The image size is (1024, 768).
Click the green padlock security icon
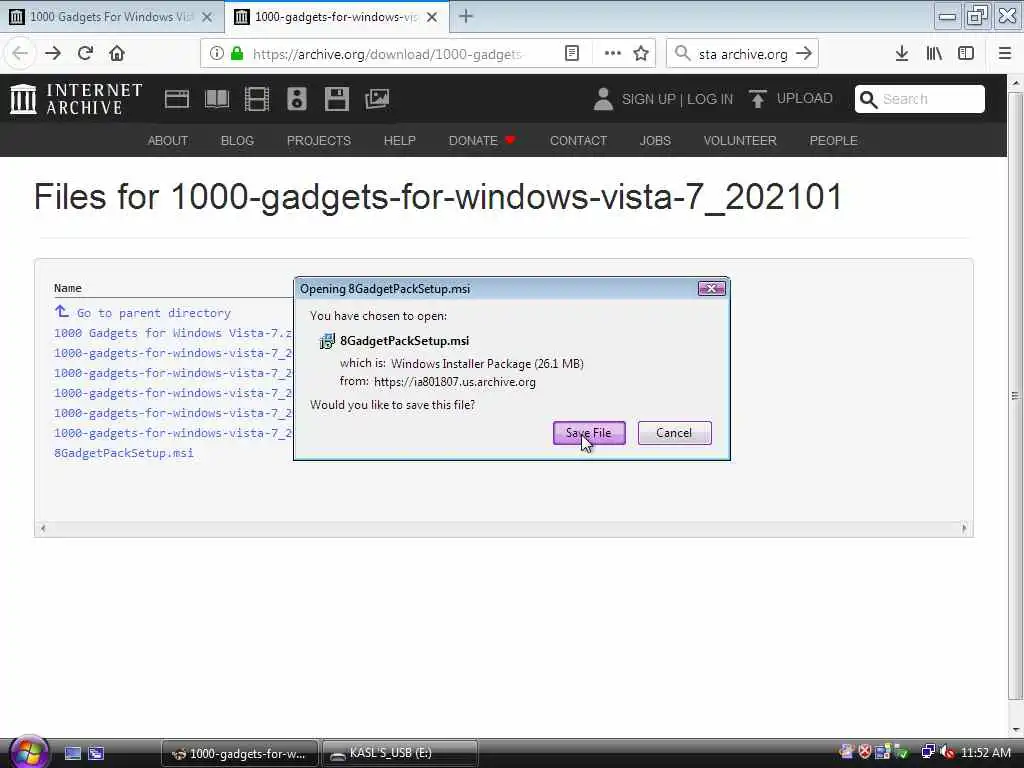[237, 54]
